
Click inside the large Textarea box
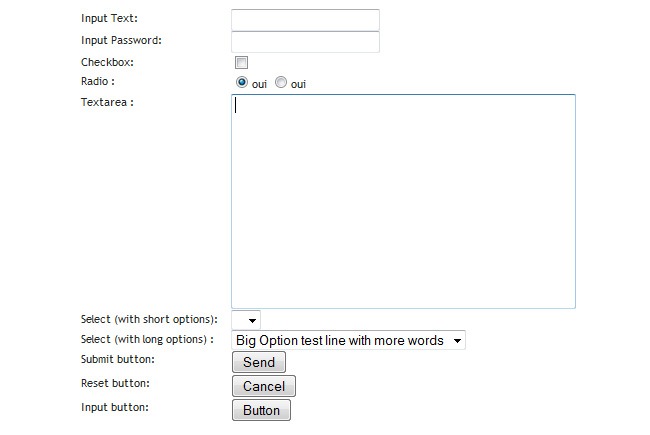[x=403, y=201]
